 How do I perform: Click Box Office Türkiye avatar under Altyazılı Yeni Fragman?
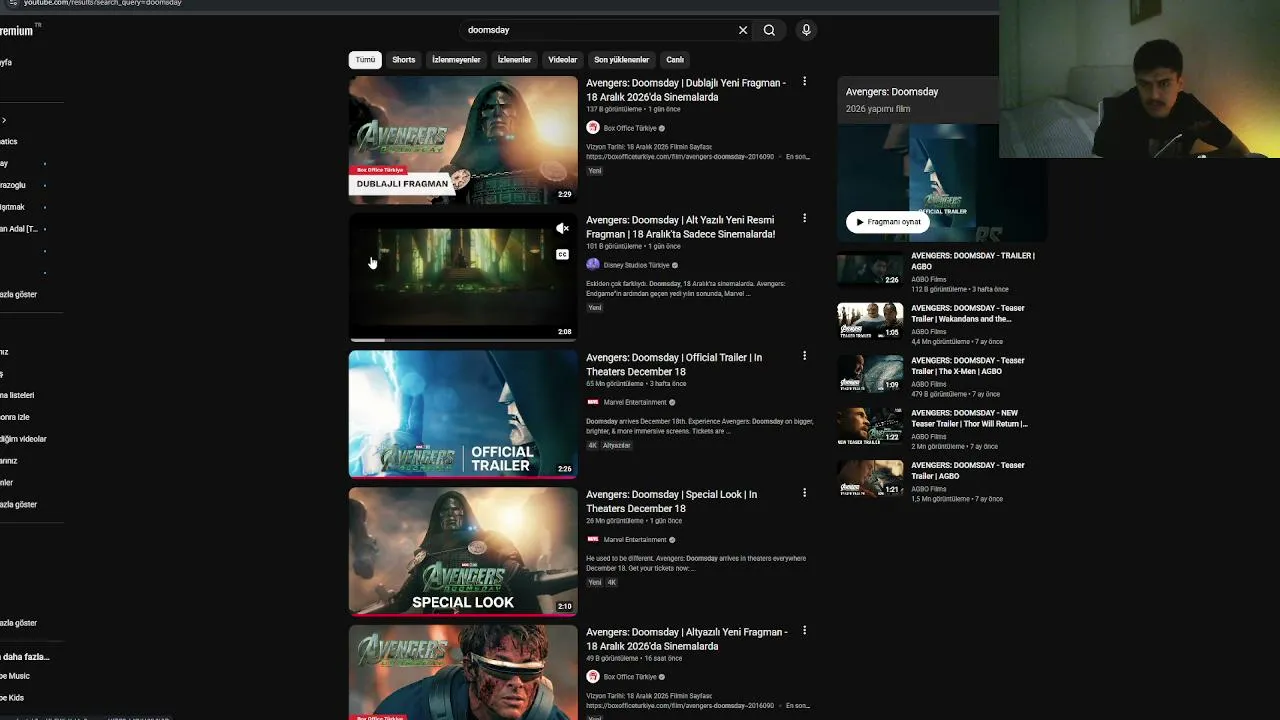(x=593, y=677)
